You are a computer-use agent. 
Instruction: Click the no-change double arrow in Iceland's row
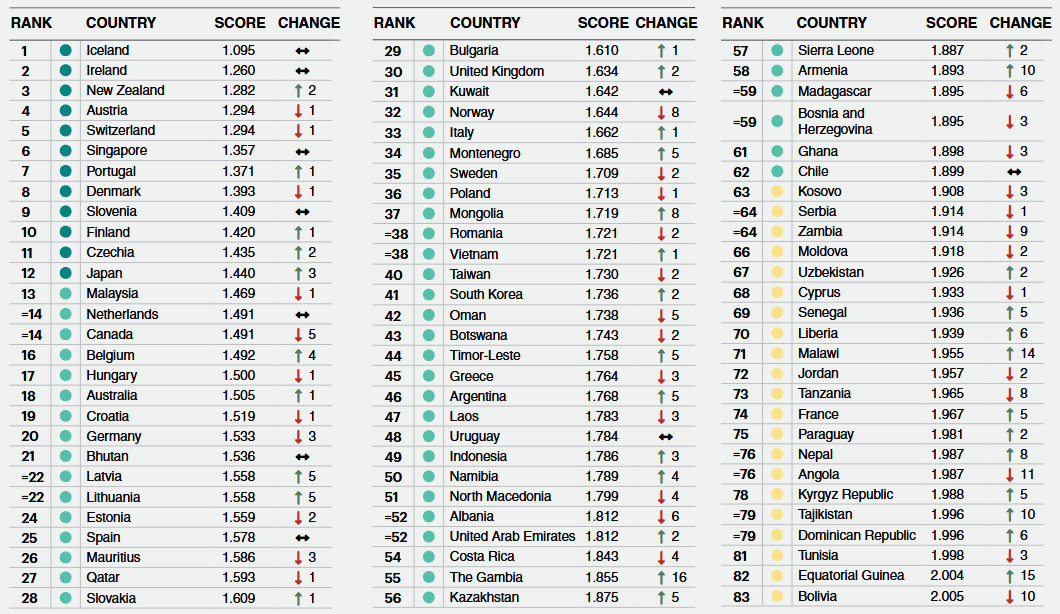(302, 50)
